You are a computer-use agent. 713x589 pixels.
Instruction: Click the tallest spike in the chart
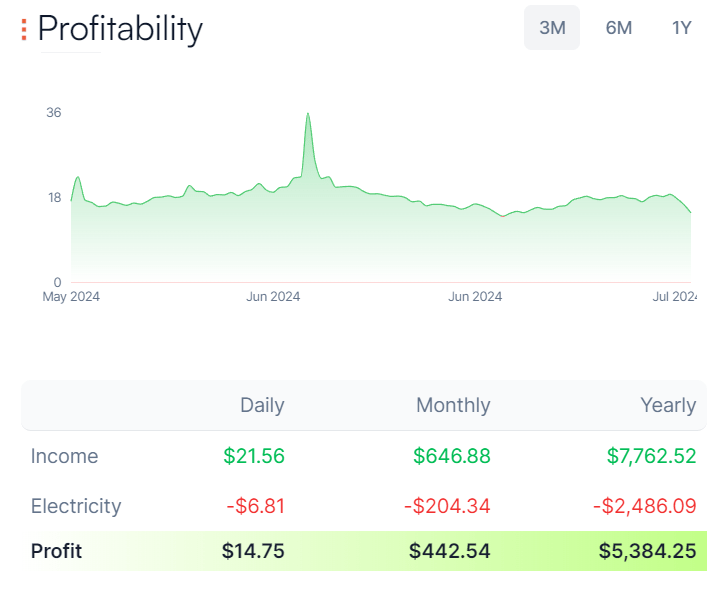click(x=307, y=115)
